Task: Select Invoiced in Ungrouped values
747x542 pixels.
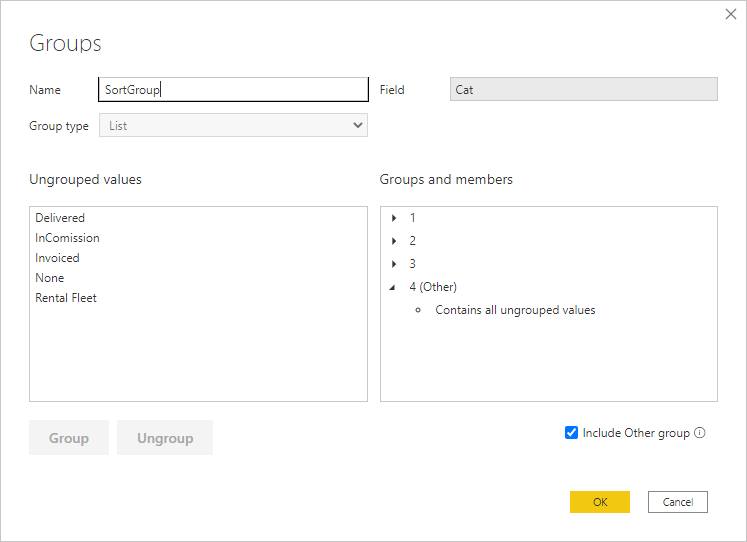Action: pyautogui.click(x=57, y=258)
